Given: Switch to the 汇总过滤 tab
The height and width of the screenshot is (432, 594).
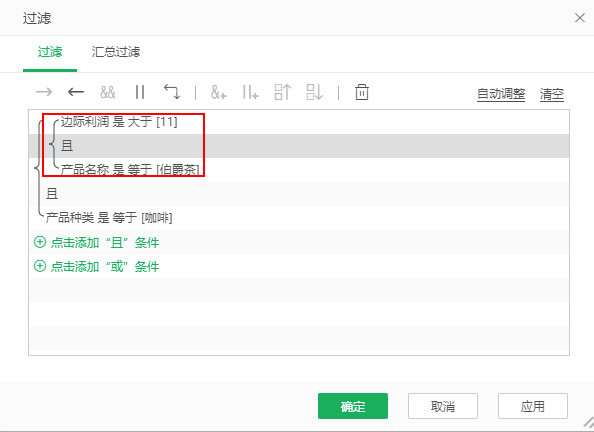Looking at the screenshot, I should [x=116, y=52].
